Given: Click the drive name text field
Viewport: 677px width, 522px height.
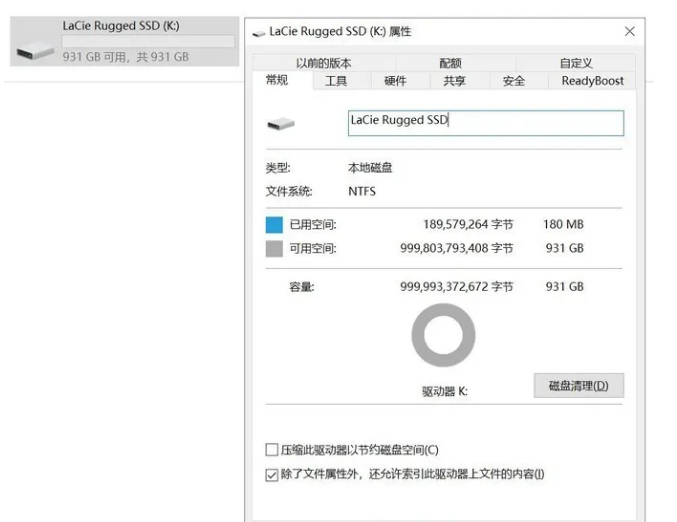Looking at the screenshot, I should [484, 121].
